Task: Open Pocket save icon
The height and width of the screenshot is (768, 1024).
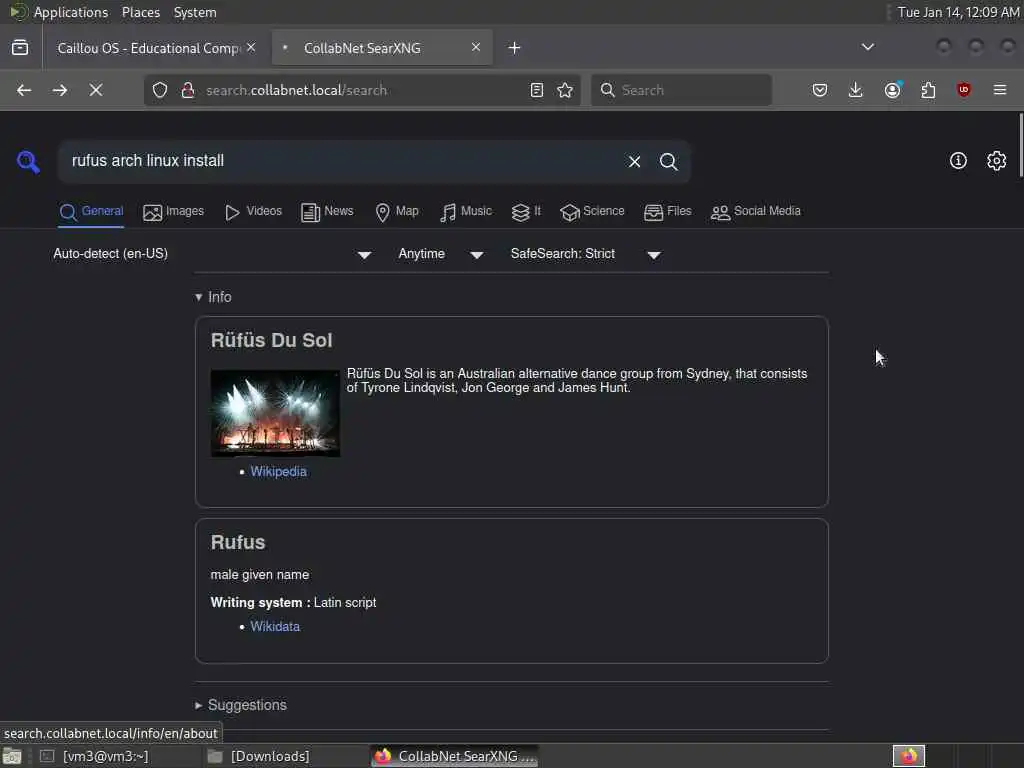Action: [820, 90]
